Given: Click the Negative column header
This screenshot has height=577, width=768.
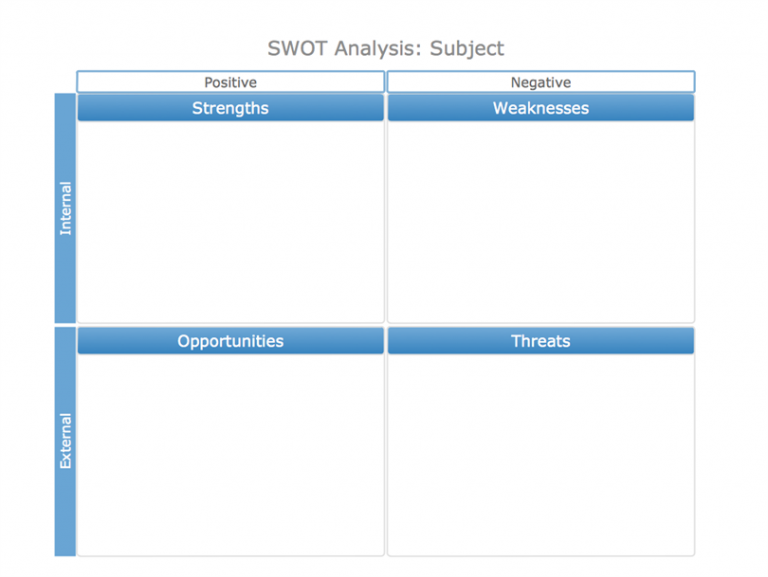Looking at the screenshot, I should (x=541, y=82).
